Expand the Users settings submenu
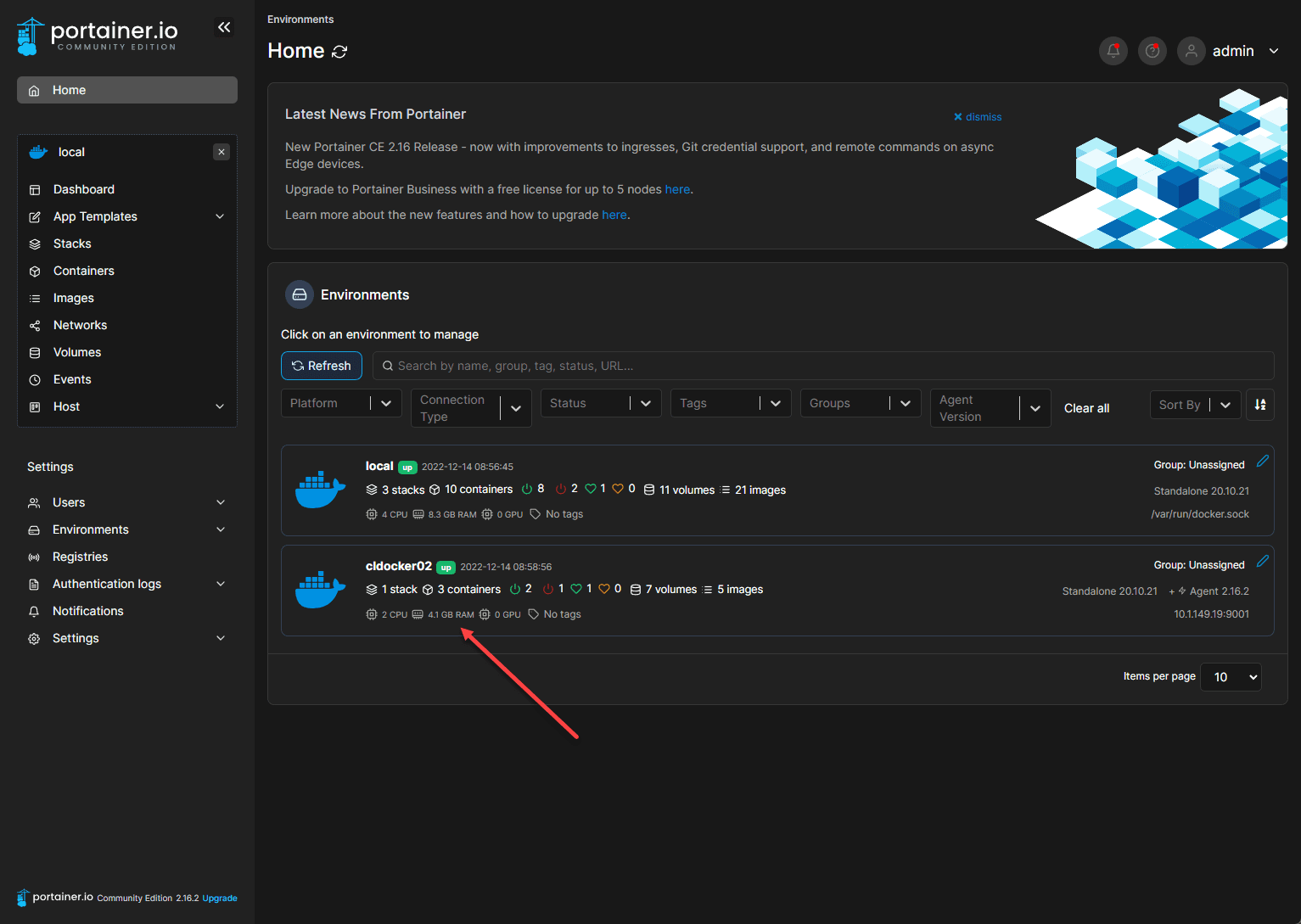Screen dimensions: 1301x924 [x=221, y=502]
